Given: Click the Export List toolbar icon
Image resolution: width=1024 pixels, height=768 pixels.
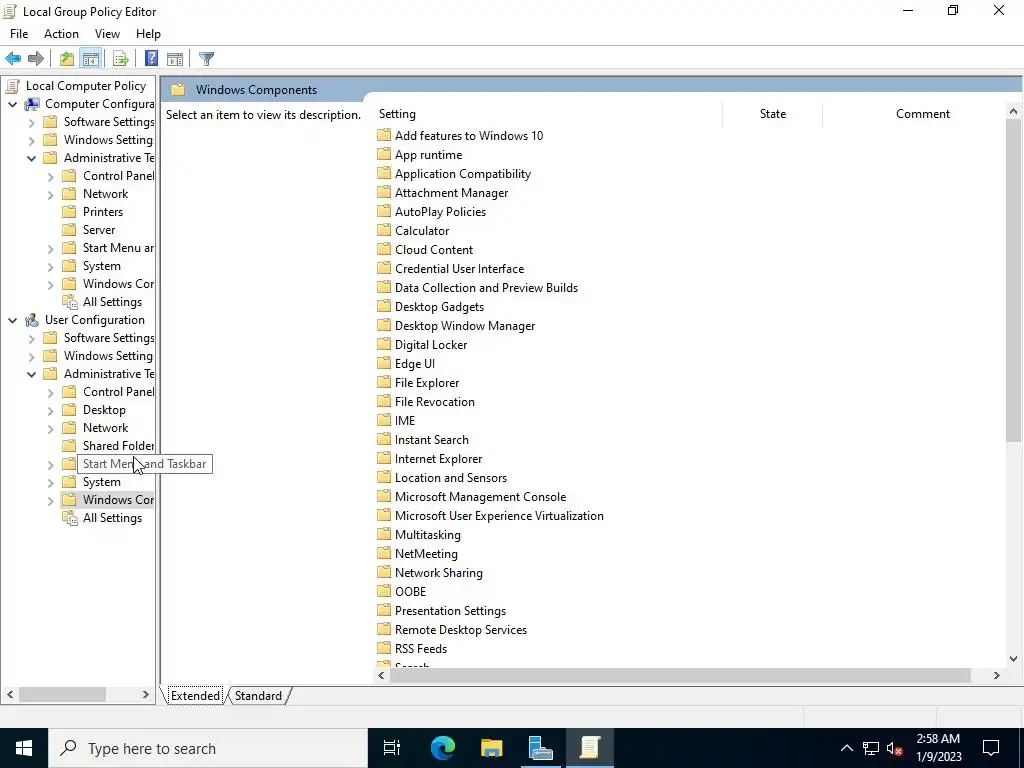Looking at the screenshot, I should [121, 59].
